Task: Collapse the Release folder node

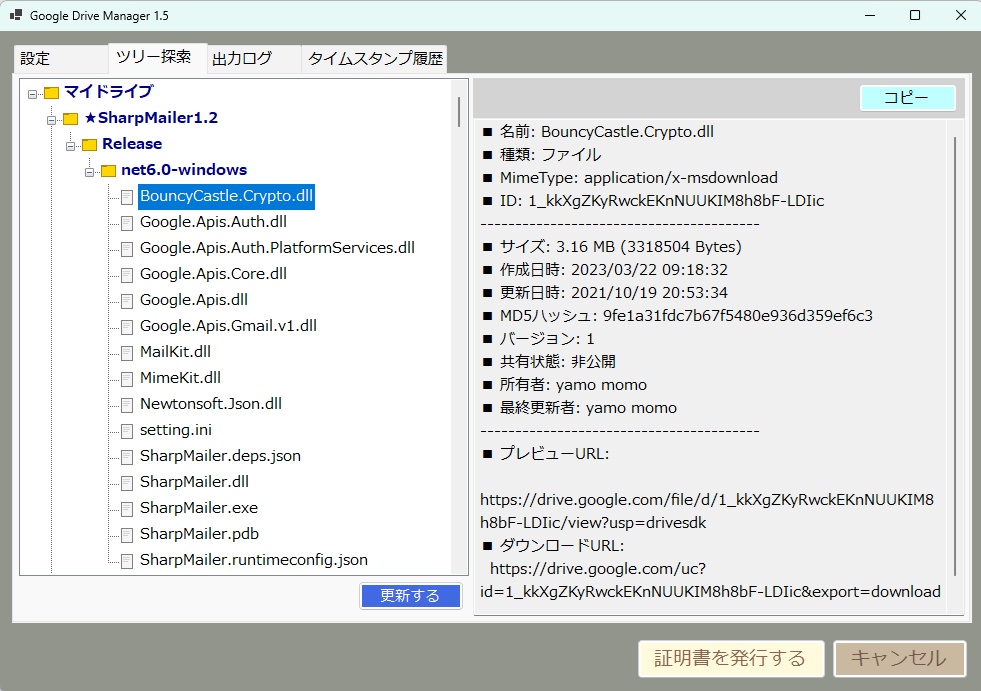Action: [x=71, y=146]
